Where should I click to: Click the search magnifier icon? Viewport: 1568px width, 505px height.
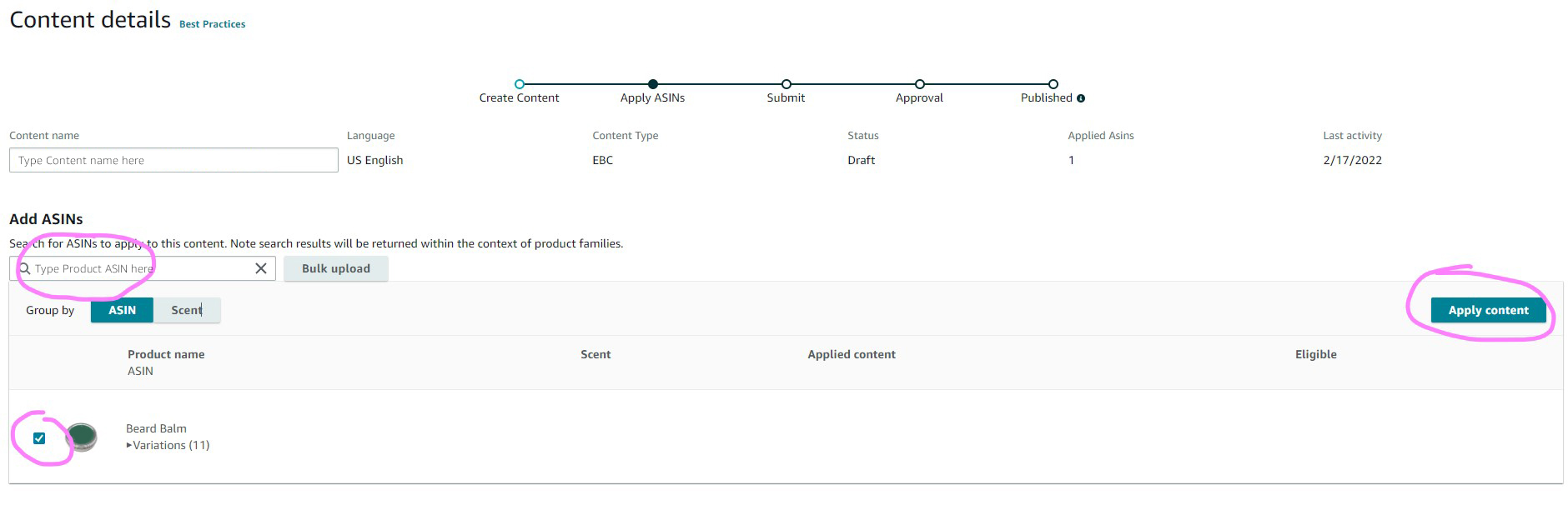24,268
